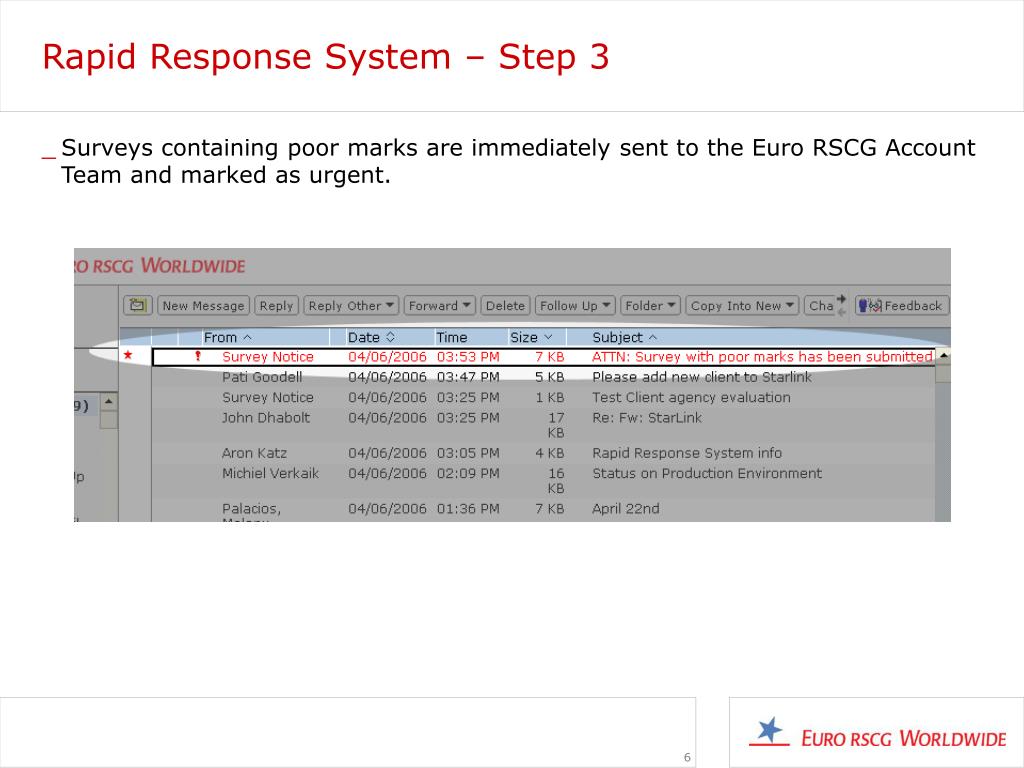Open Status on Production Environment message
Image resolution: width=1024 pixels, height=768 pixels.
point(707,473)
